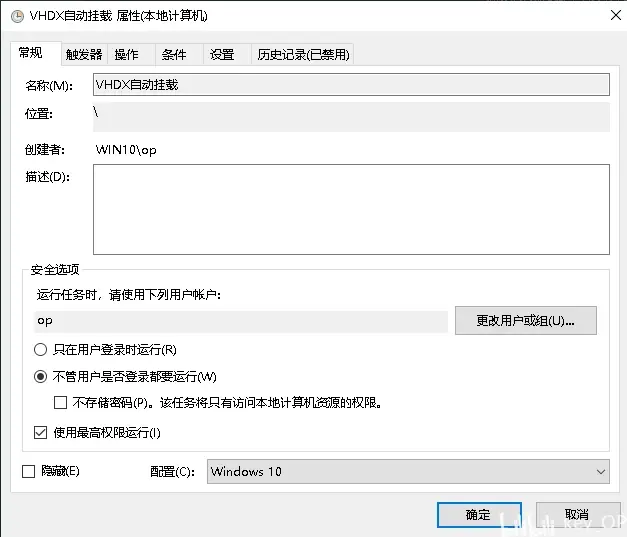Open the 操作 tab
Screen dimensions: 627x537
[132, 54]
